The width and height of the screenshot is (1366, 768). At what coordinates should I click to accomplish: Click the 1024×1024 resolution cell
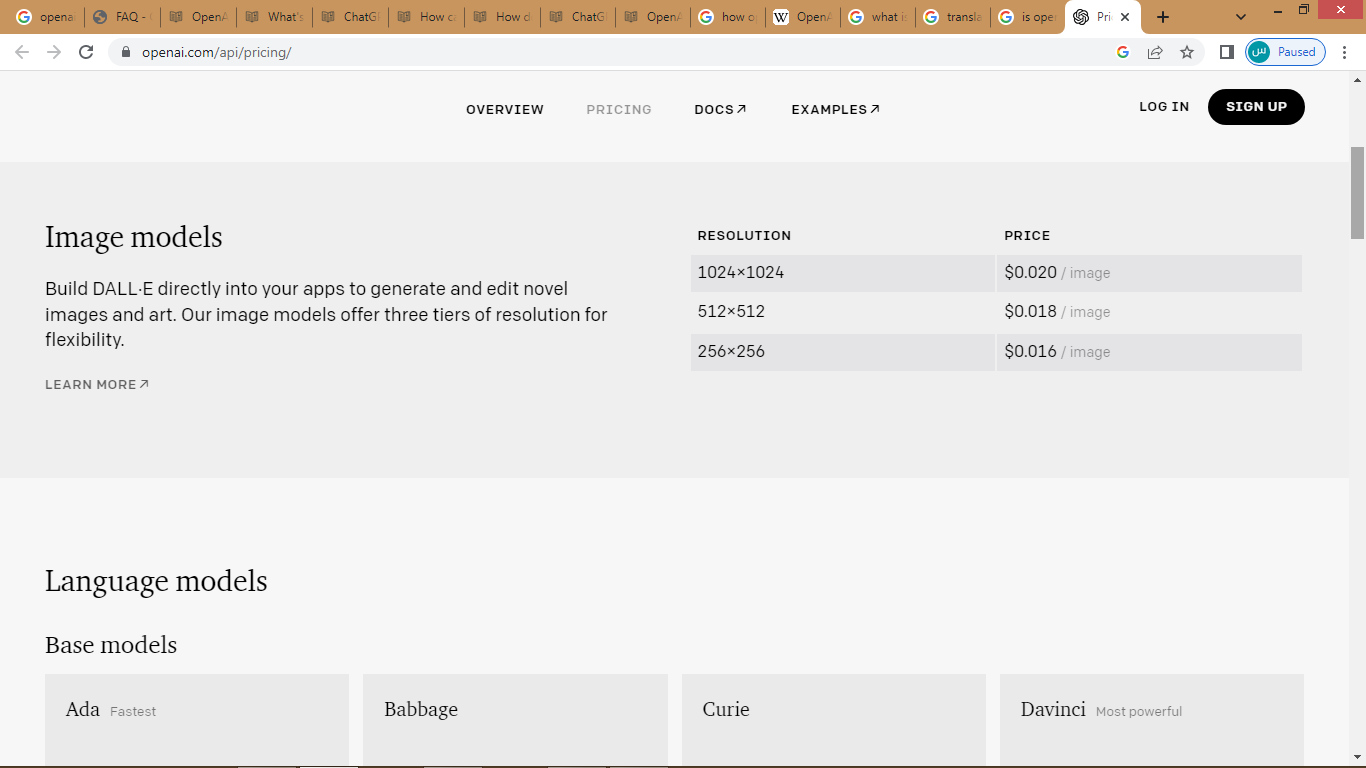[842, 273]
